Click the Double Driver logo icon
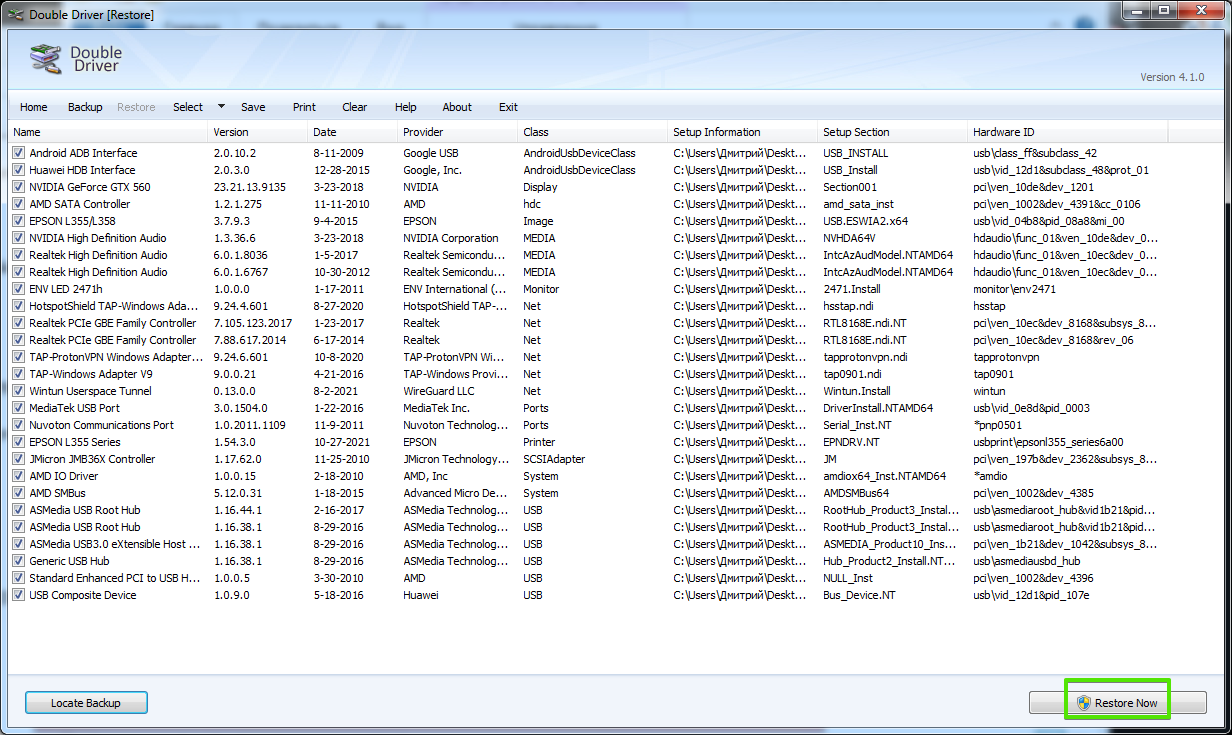 click(x=46, y=60)
